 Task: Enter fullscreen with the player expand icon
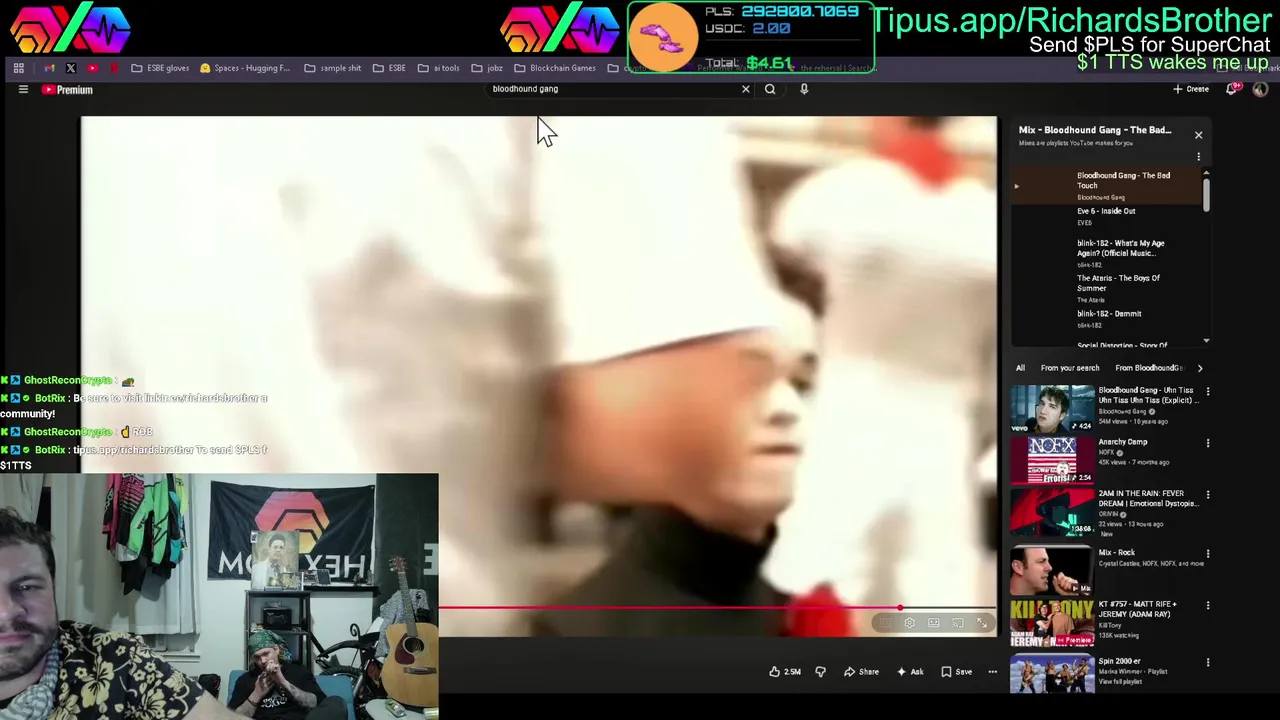[x=982, y=624]
